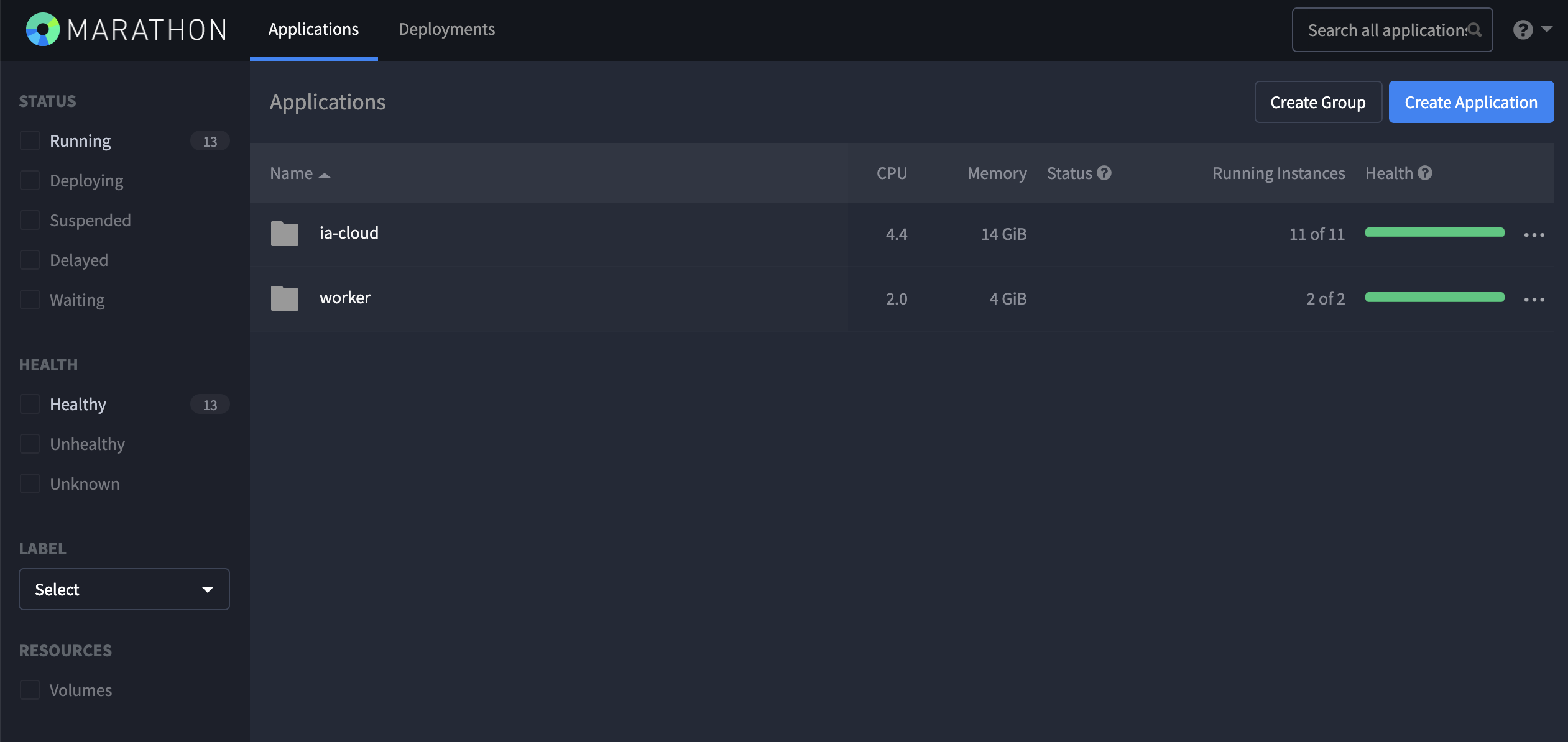Tick the Volumes resources filter
Viewport: 1568px width, 742px height.
[x=30, y=690]
